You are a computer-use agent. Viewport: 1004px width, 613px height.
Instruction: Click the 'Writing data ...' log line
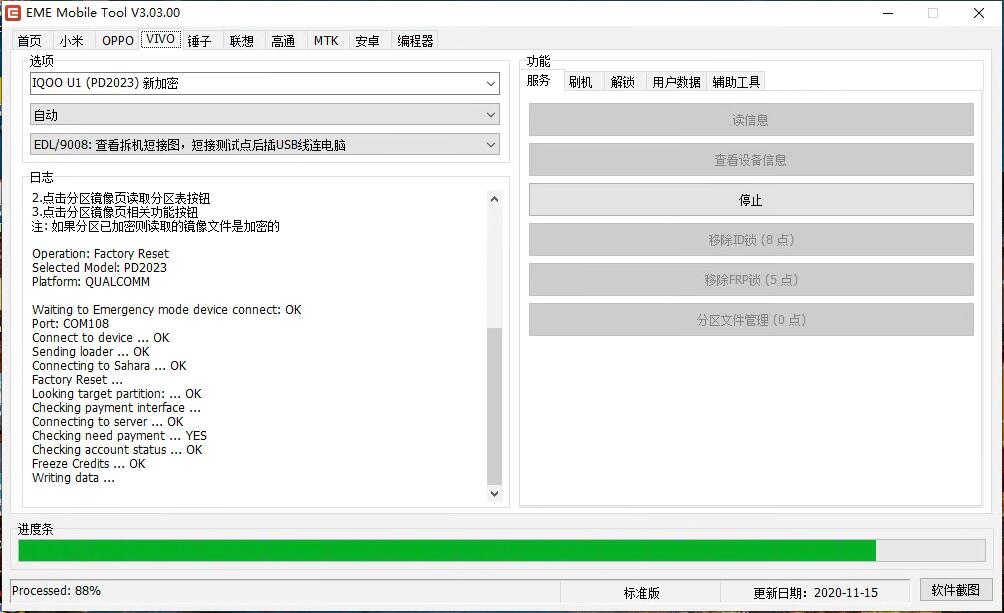click(73, 478)
